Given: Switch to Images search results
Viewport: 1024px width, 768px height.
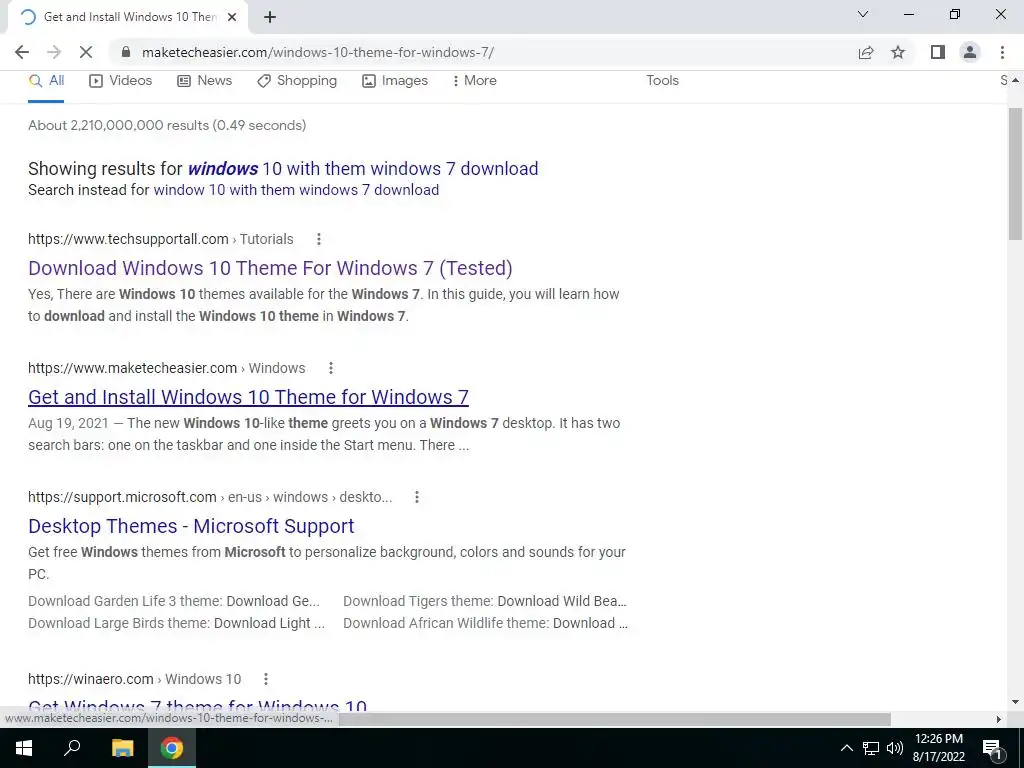Looking at the screenshot, I should point(395,81).
